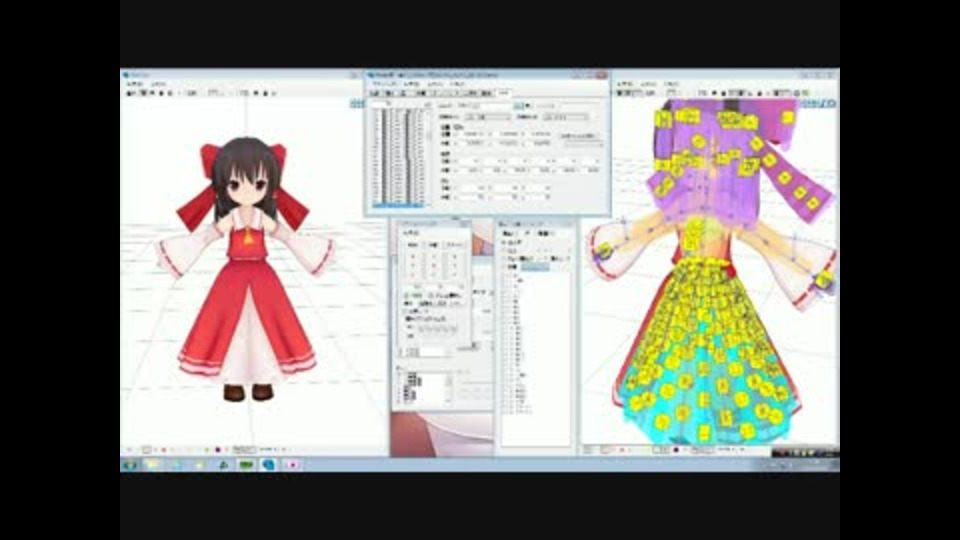Click the green icon on the taskbar
Viewport: 960px width, 540px height.
(246, 465)
